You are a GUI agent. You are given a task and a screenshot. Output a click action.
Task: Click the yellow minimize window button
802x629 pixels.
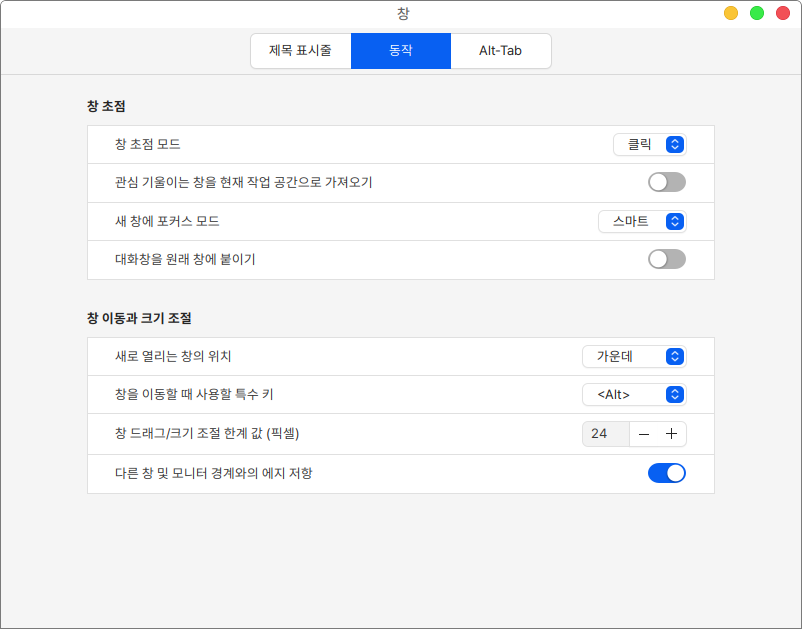coord(731,13)
